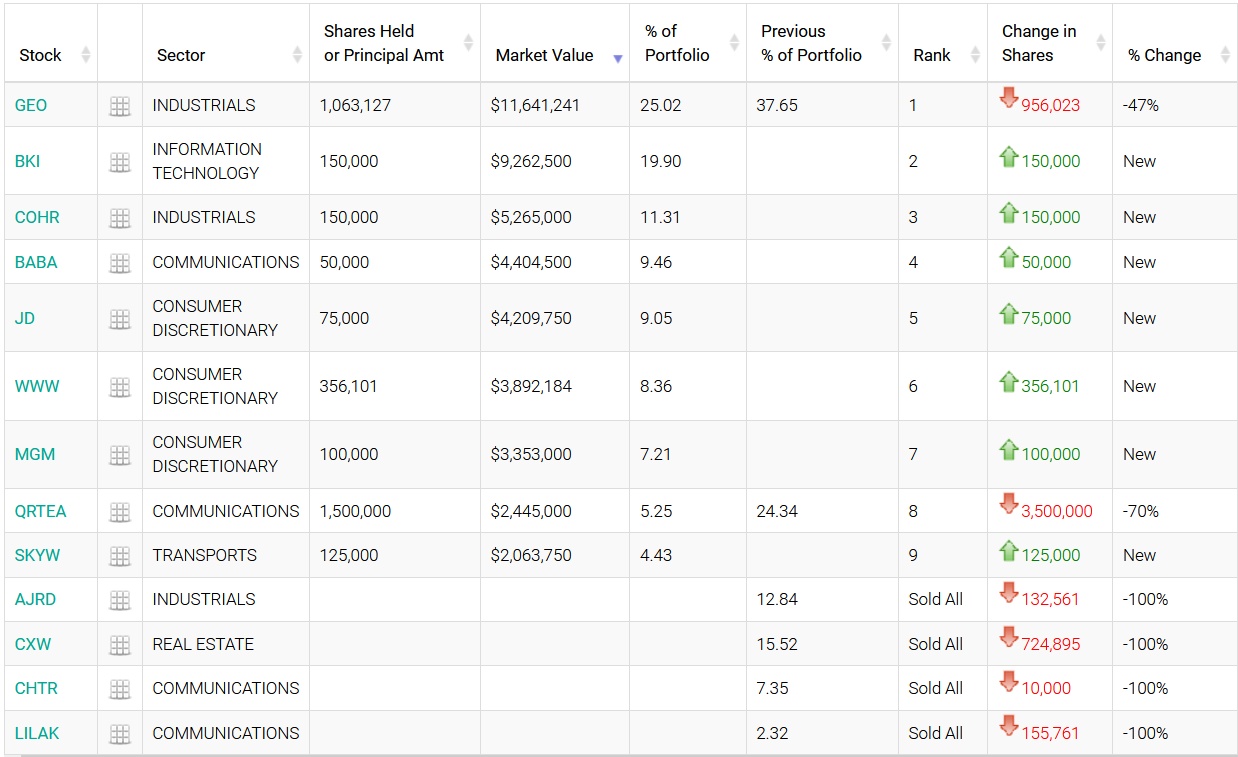This screenshot has width=1238, height=757.
Task: Click the grid icon in GEO row
Action: [x=120, y=106]
